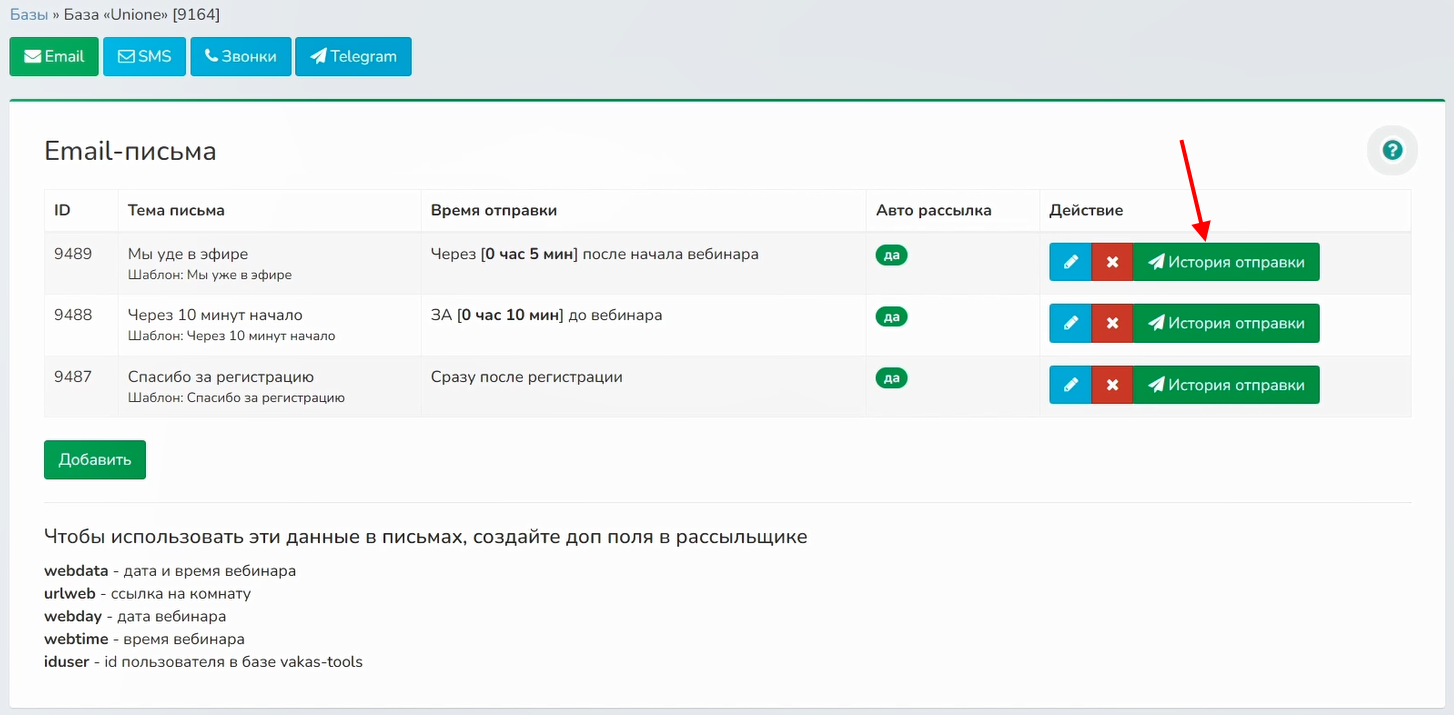This screenshot has height=715, width=1454.
Task: Edit letter 9488 using the pencil icon
Action: [x=1070, y=323]
